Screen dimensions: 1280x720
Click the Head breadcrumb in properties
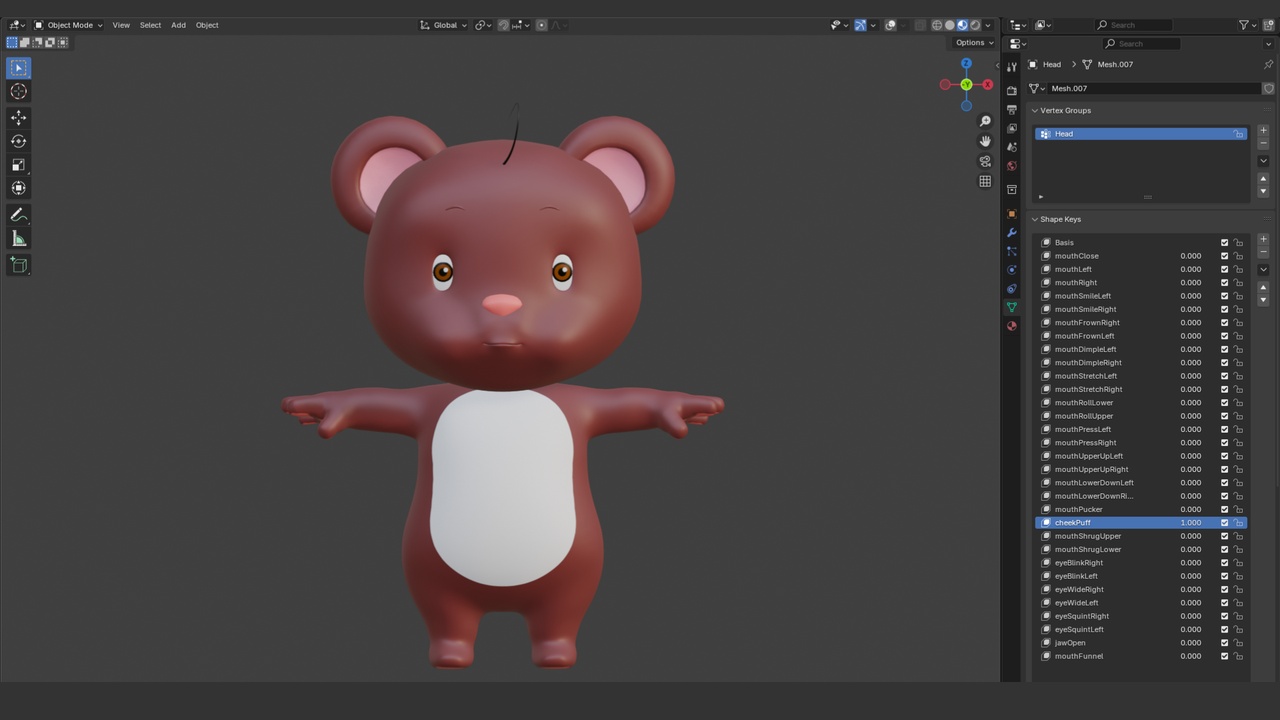click(x=1052, y=65)
